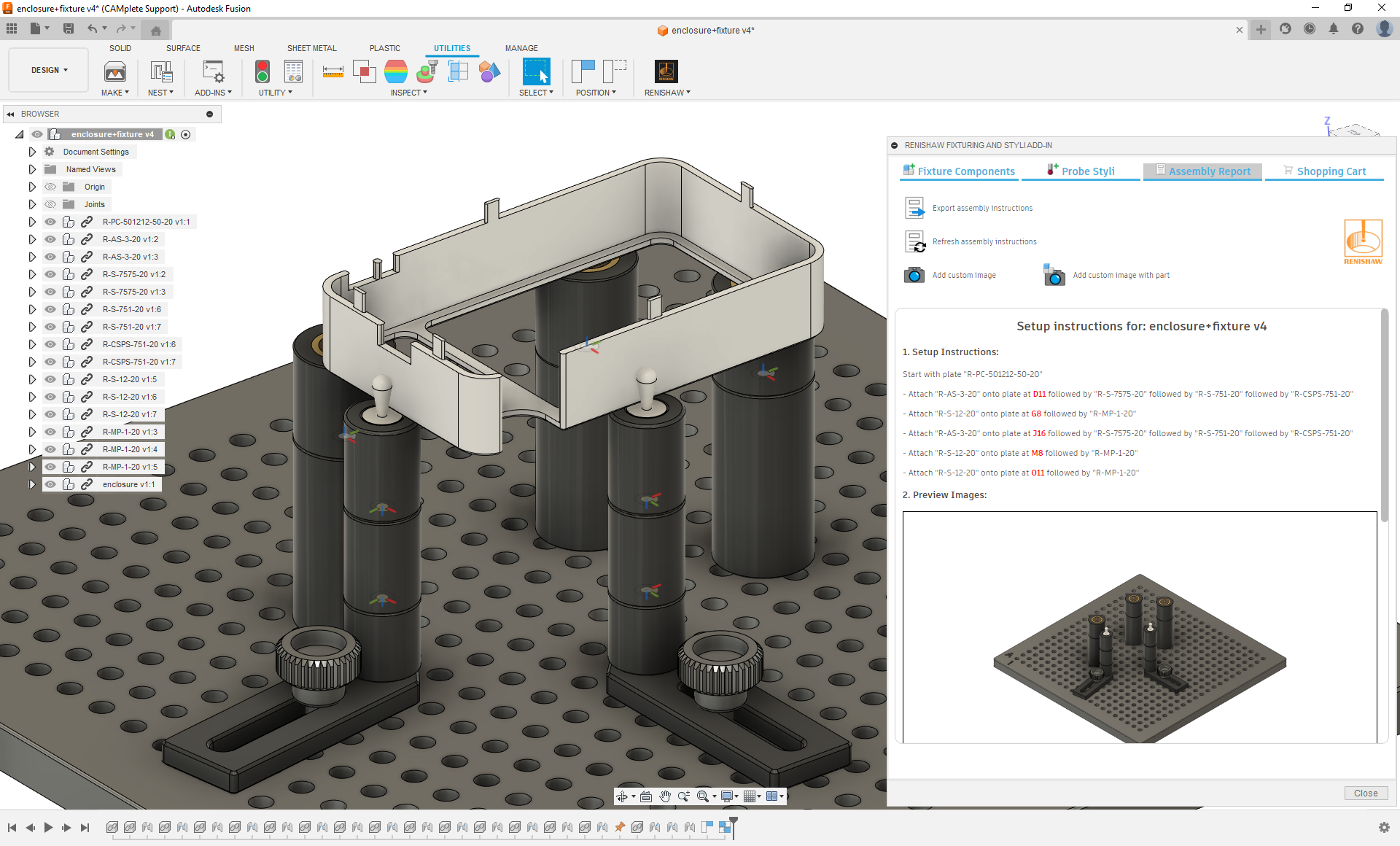1400x846 pixels.
Task: Click the Interference tool icon
Action: (x=364, y=71)
